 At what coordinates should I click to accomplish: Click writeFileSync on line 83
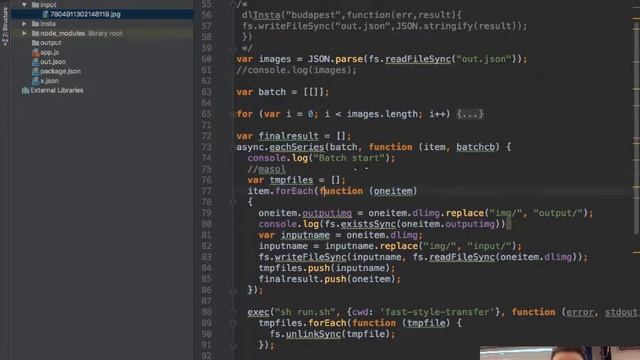(310, 257)
